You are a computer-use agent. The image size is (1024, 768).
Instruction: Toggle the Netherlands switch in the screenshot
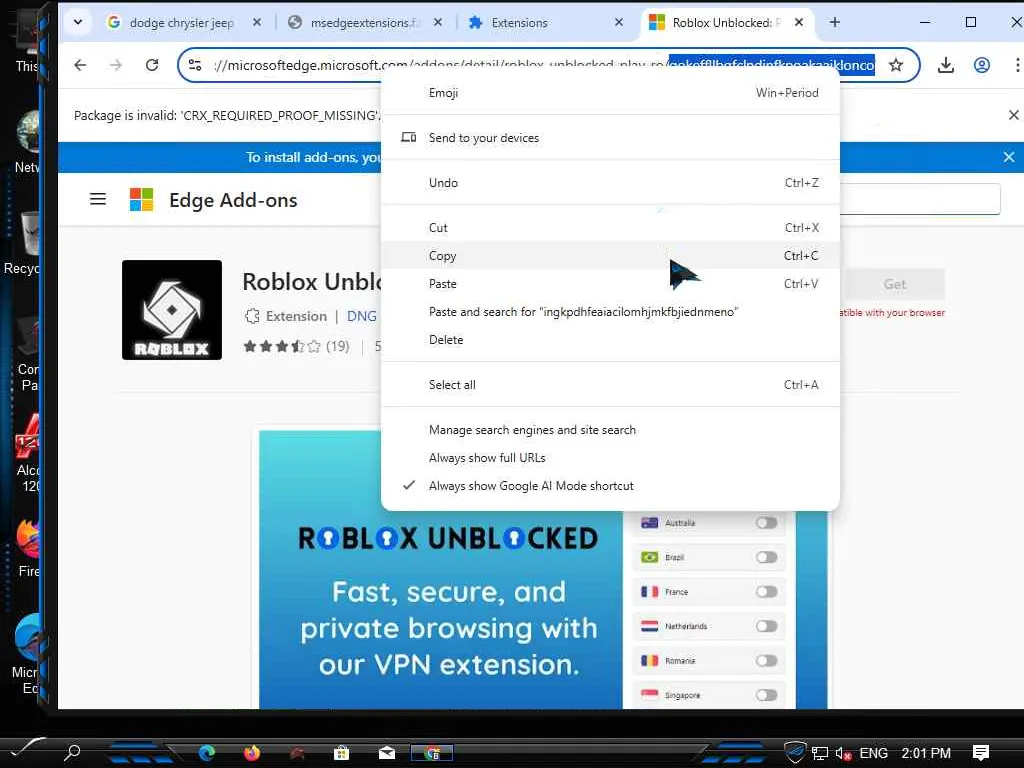point(767,626)
